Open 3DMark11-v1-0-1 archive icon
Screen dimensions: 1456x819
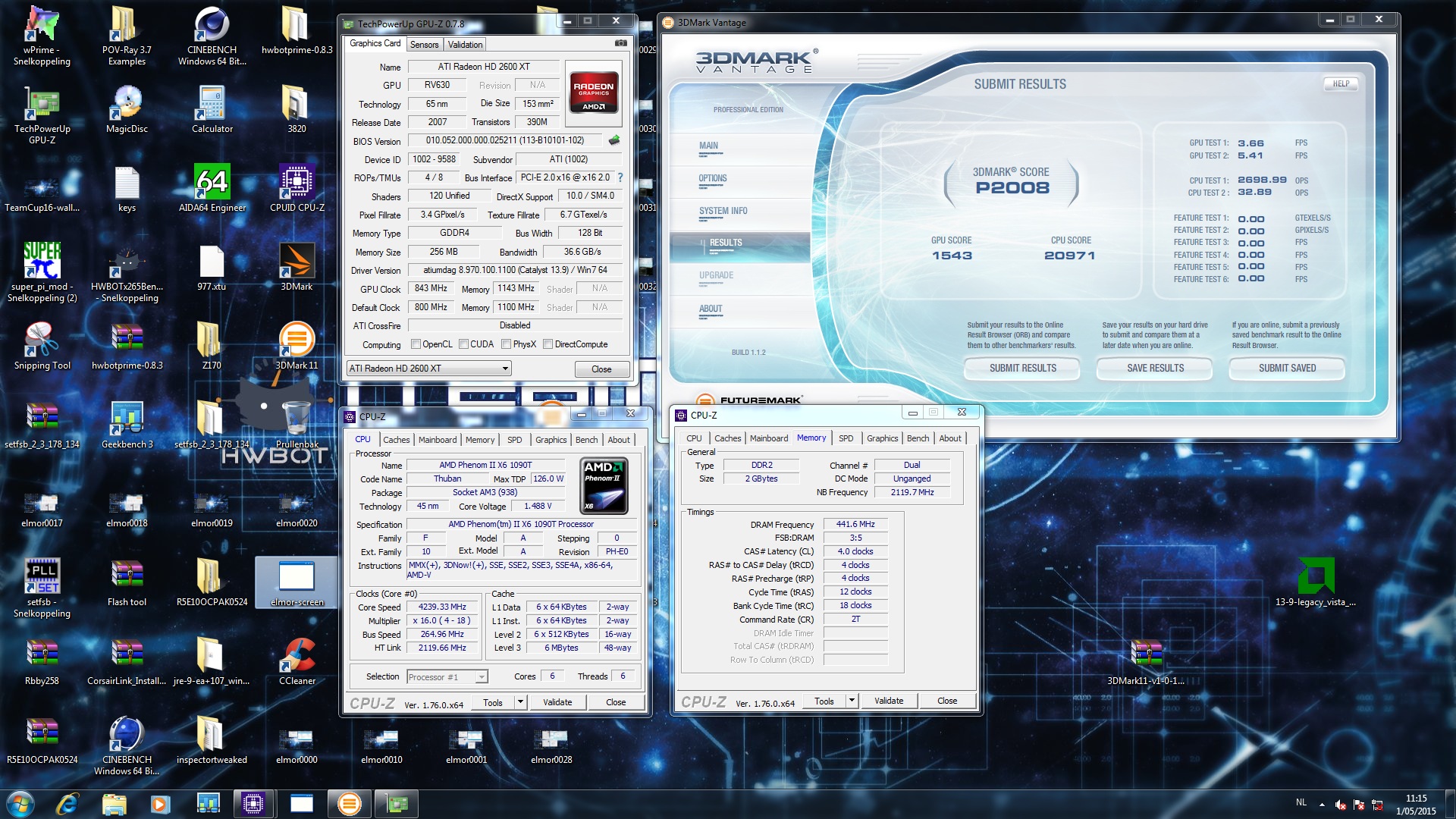click(1146, 661)
